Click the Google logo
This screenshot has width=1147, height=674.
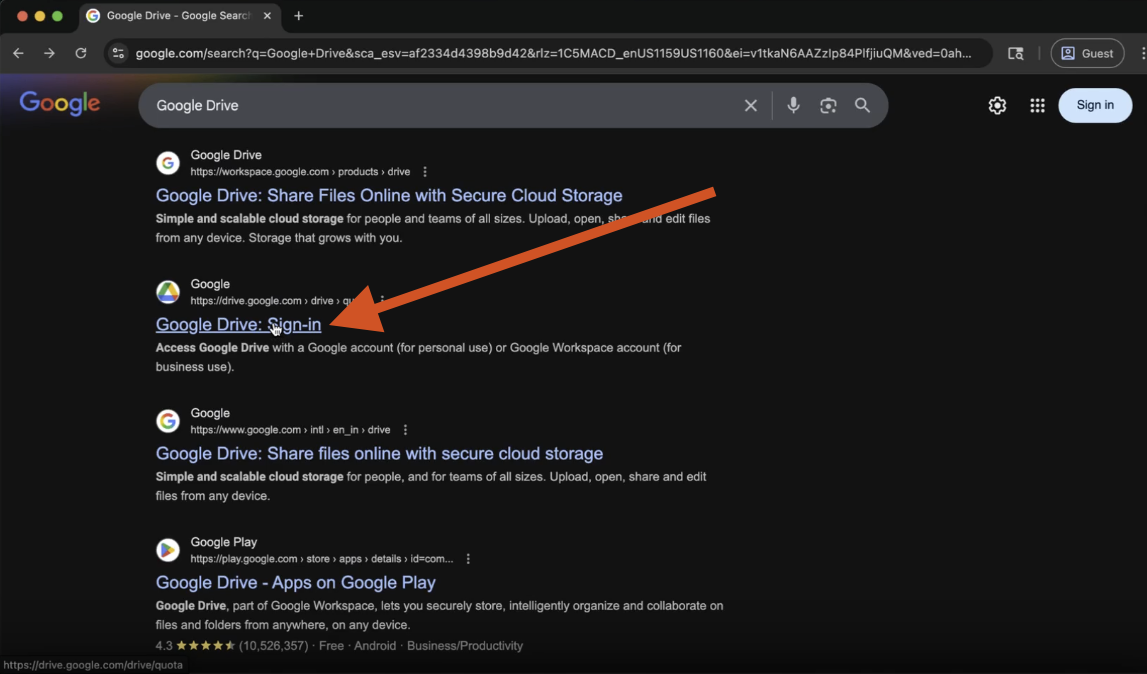pos(60,104)
